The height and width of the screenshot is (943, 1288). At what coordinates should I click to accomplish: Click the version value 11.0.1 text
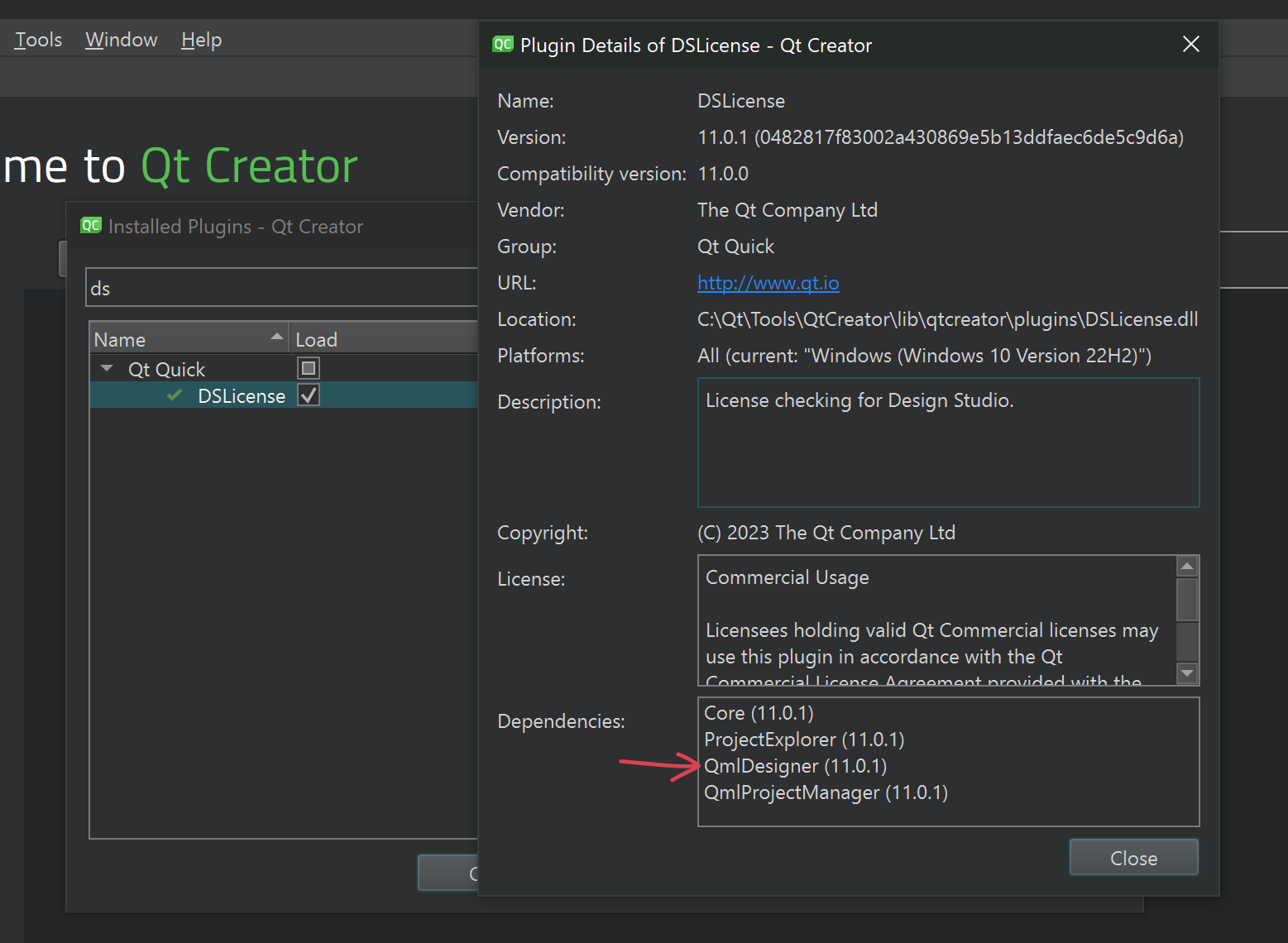[941, 137]
